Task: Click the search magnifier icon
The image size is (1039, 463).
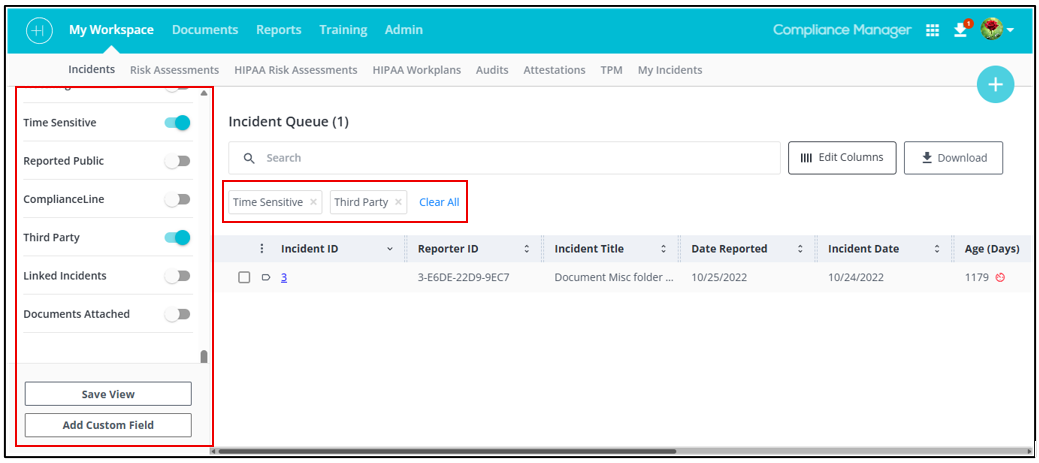Action: pyautogui.click(x=249, y=158)
